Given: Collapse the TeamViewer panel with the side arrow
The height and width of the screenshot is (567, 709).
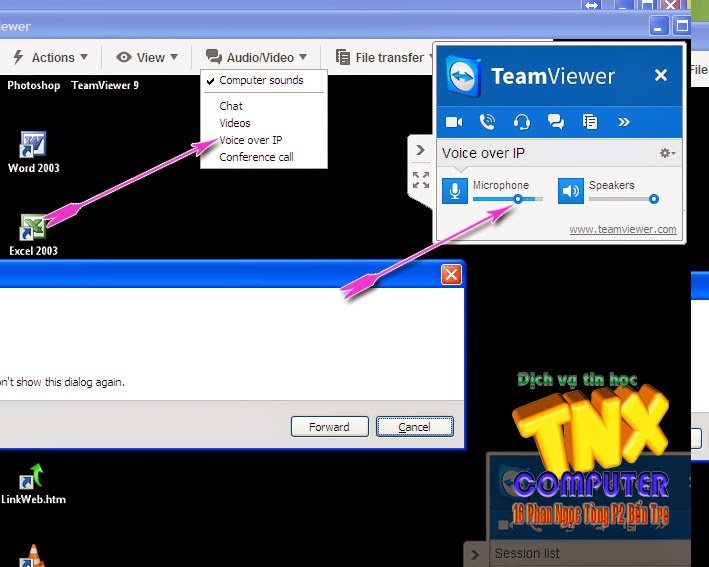Looking at the screenshot, I should 420,150.
